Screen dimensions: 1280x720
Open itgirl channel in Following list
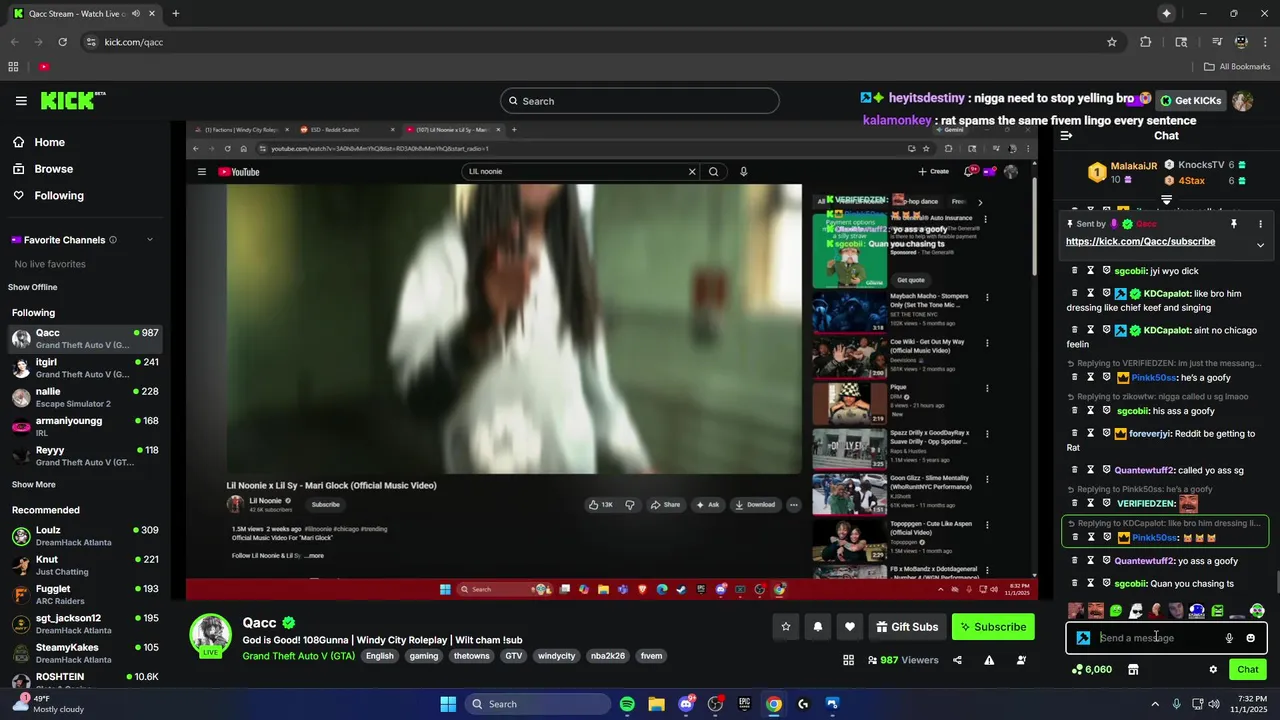[85, 368]
